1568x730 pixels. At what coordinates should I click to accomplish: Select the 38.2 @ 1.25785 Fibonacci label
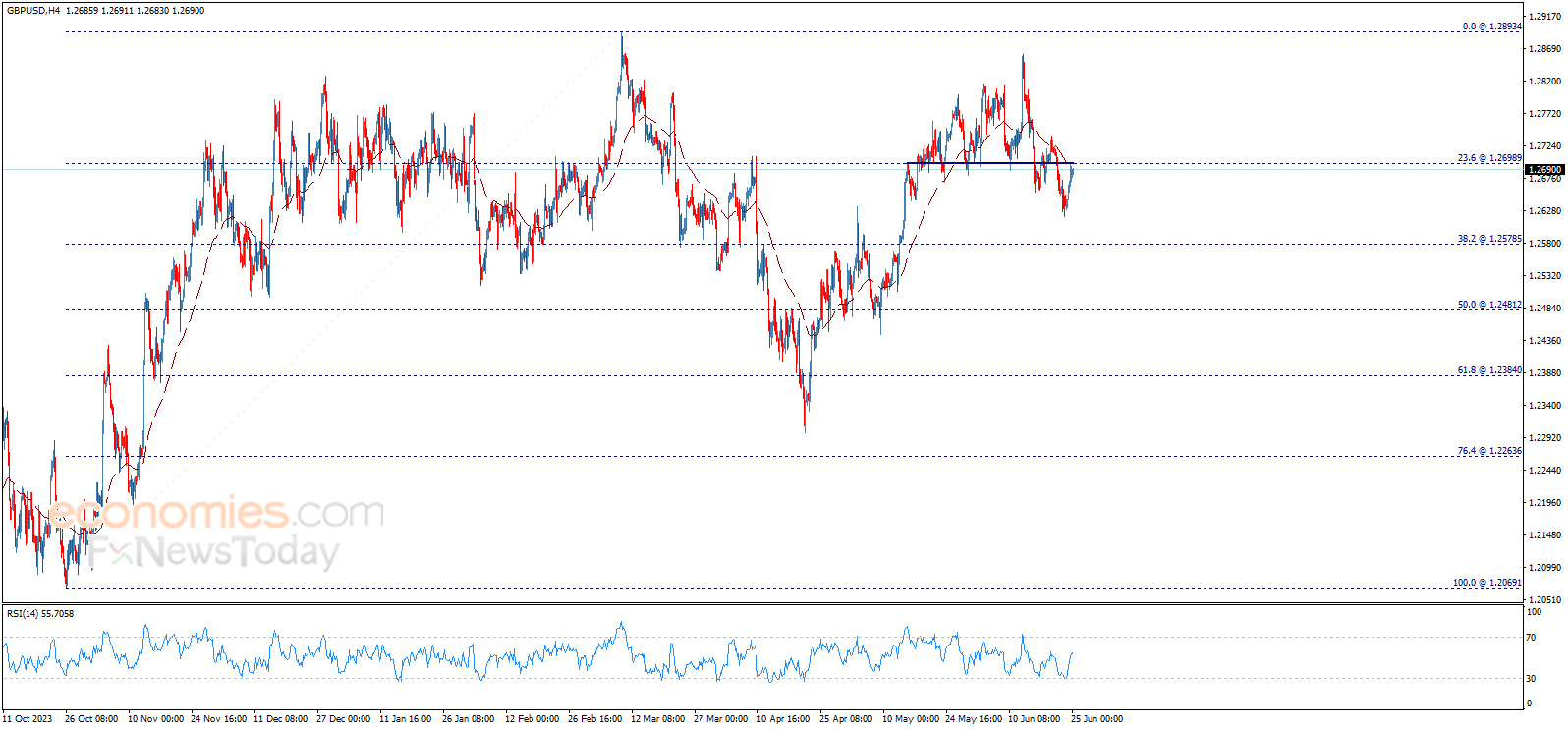(1489, 239)
